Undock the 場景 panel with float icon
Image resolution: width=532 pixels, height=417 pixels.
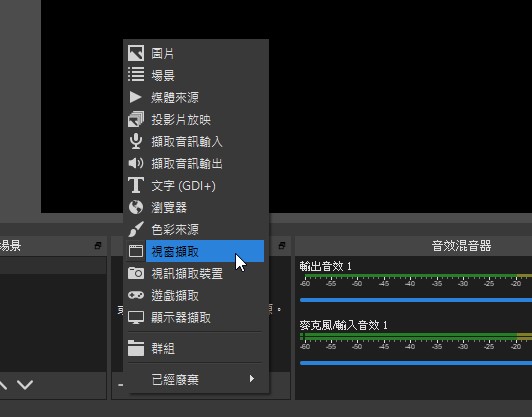(98, 245)
